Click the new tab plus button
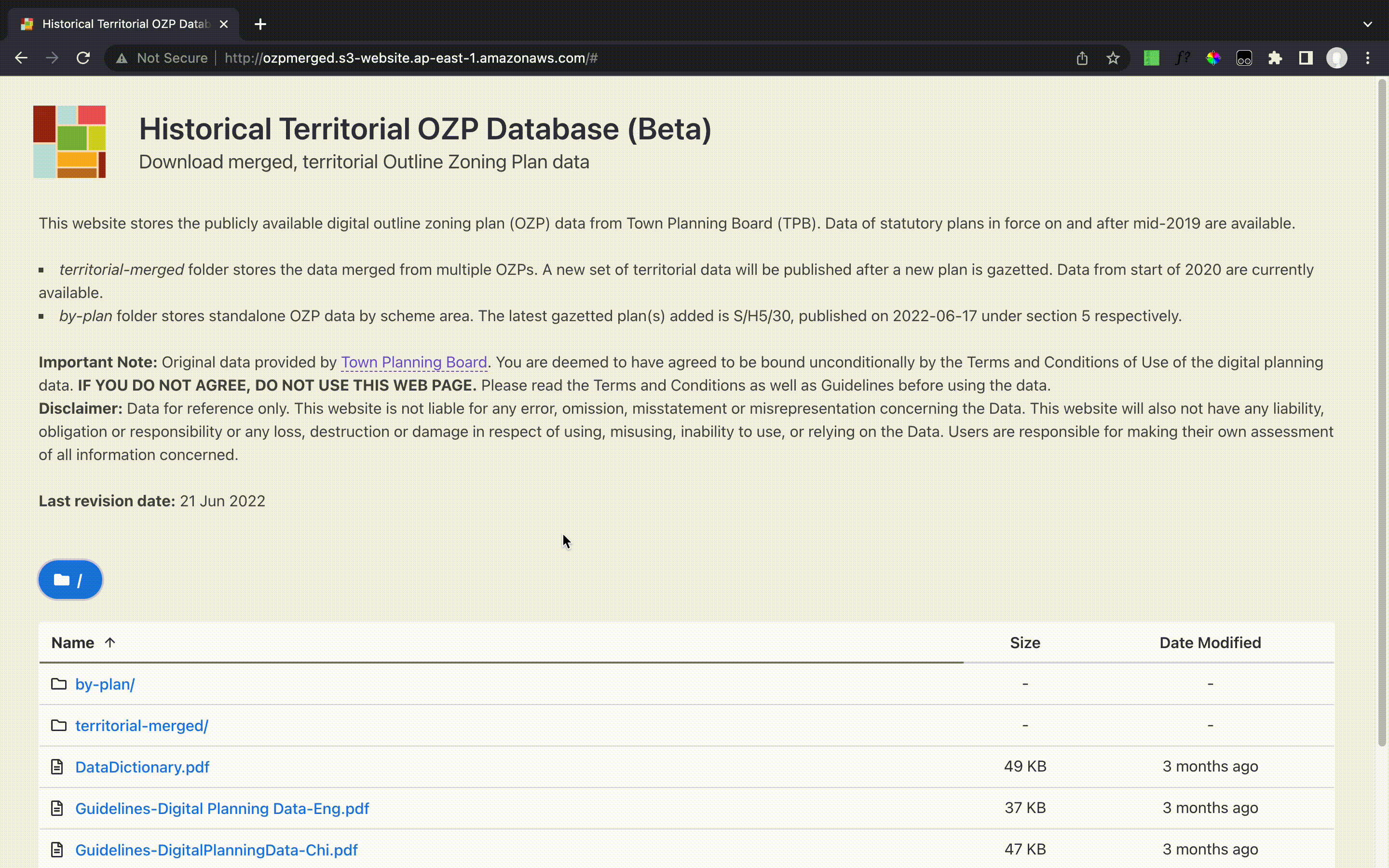This screenshot has width=1389, height=868. pyautogui.click(x=259, y=24)
